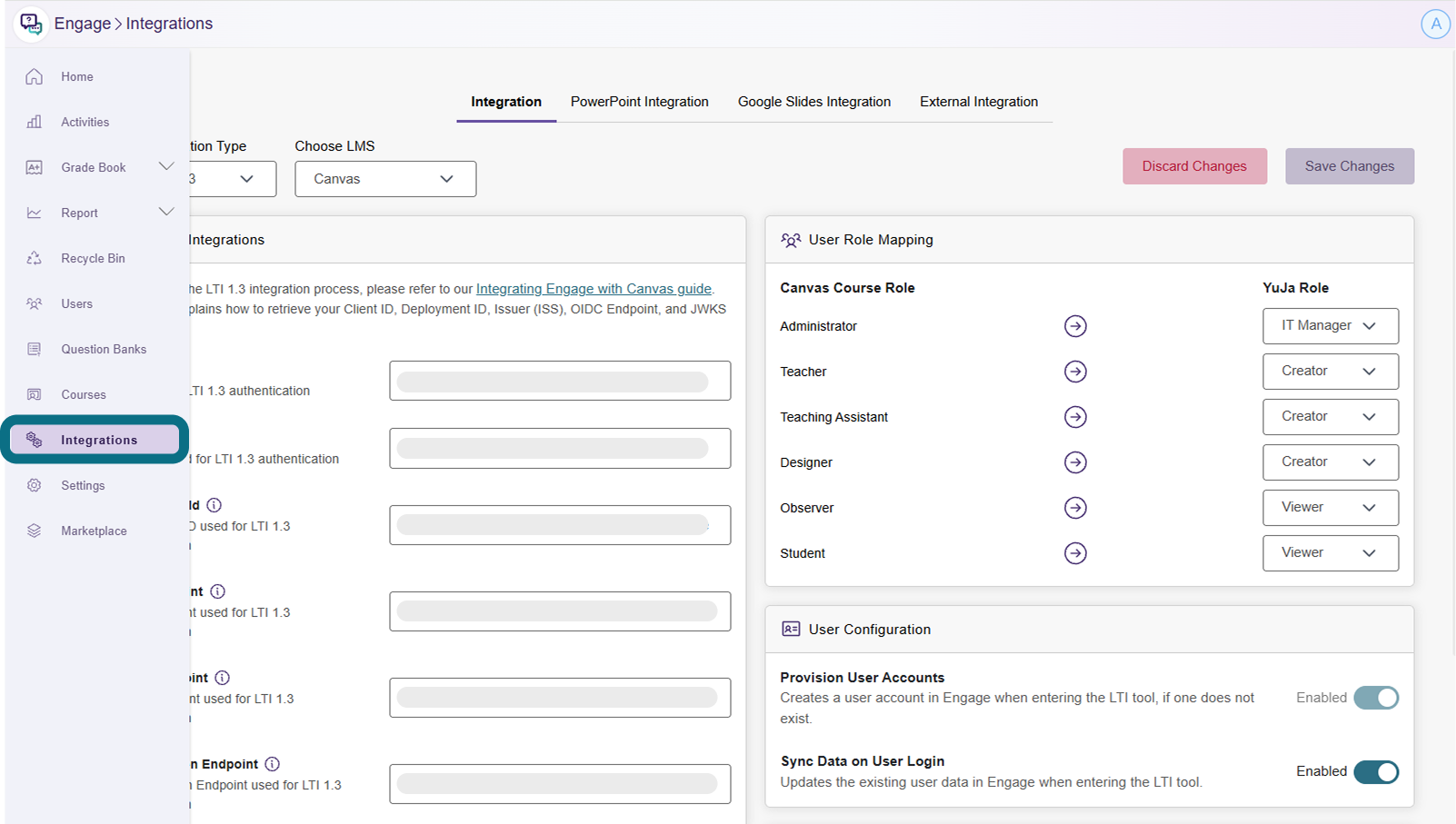Screen dimensions: 1456x824
Task: Switch to External Integration tab
Action: [x=979, y=102]
